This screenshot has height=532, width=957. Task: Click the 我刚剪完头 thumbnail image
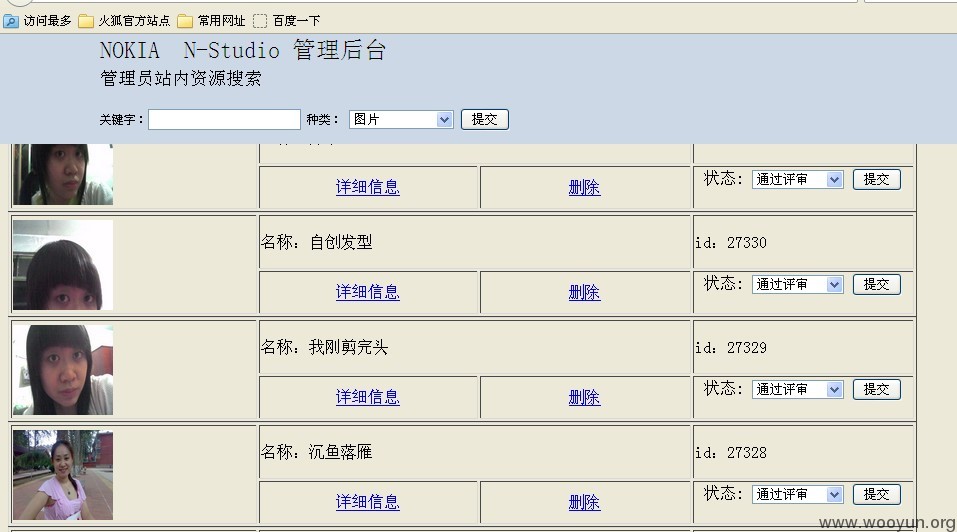coord(63,370)
